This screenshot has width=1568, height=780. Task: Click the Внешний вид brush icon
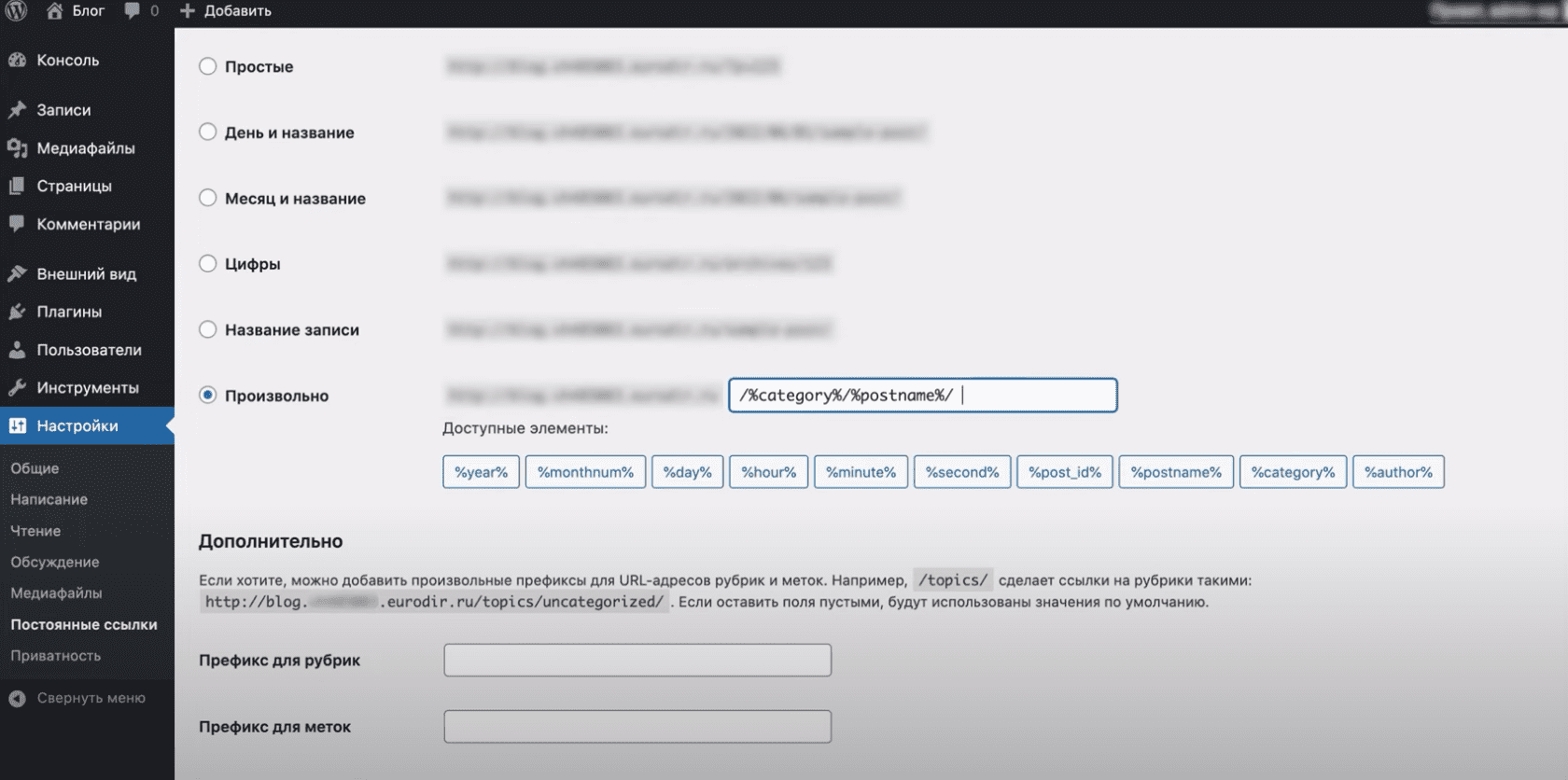[17, 273]
